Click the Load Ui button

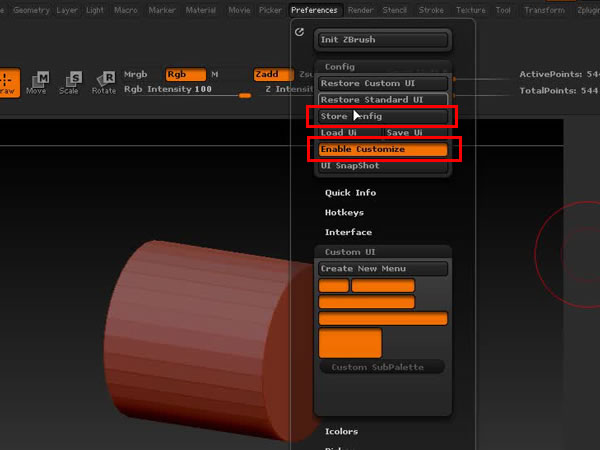pyautogui.click(x=350, y=133)
